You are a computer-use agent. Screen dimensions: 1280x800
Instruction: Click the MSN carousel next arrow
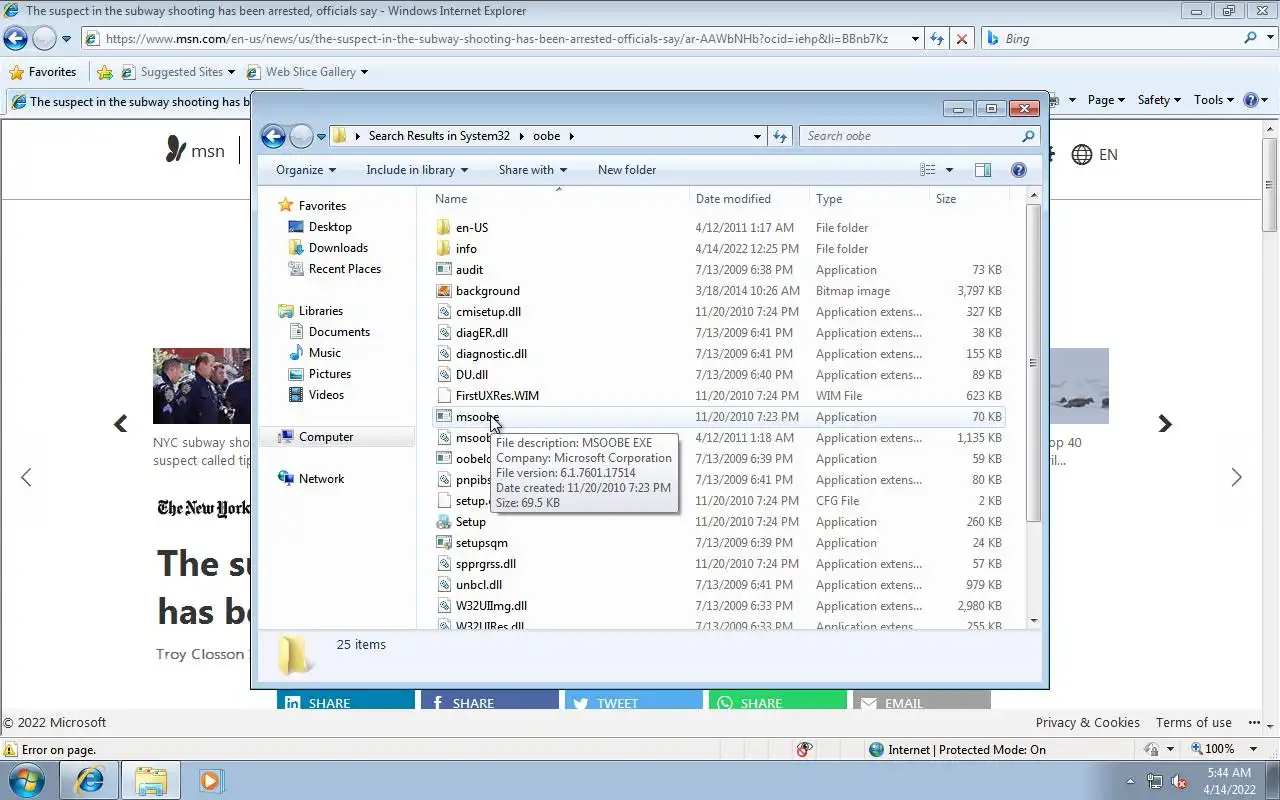[x=1165, y=424]
